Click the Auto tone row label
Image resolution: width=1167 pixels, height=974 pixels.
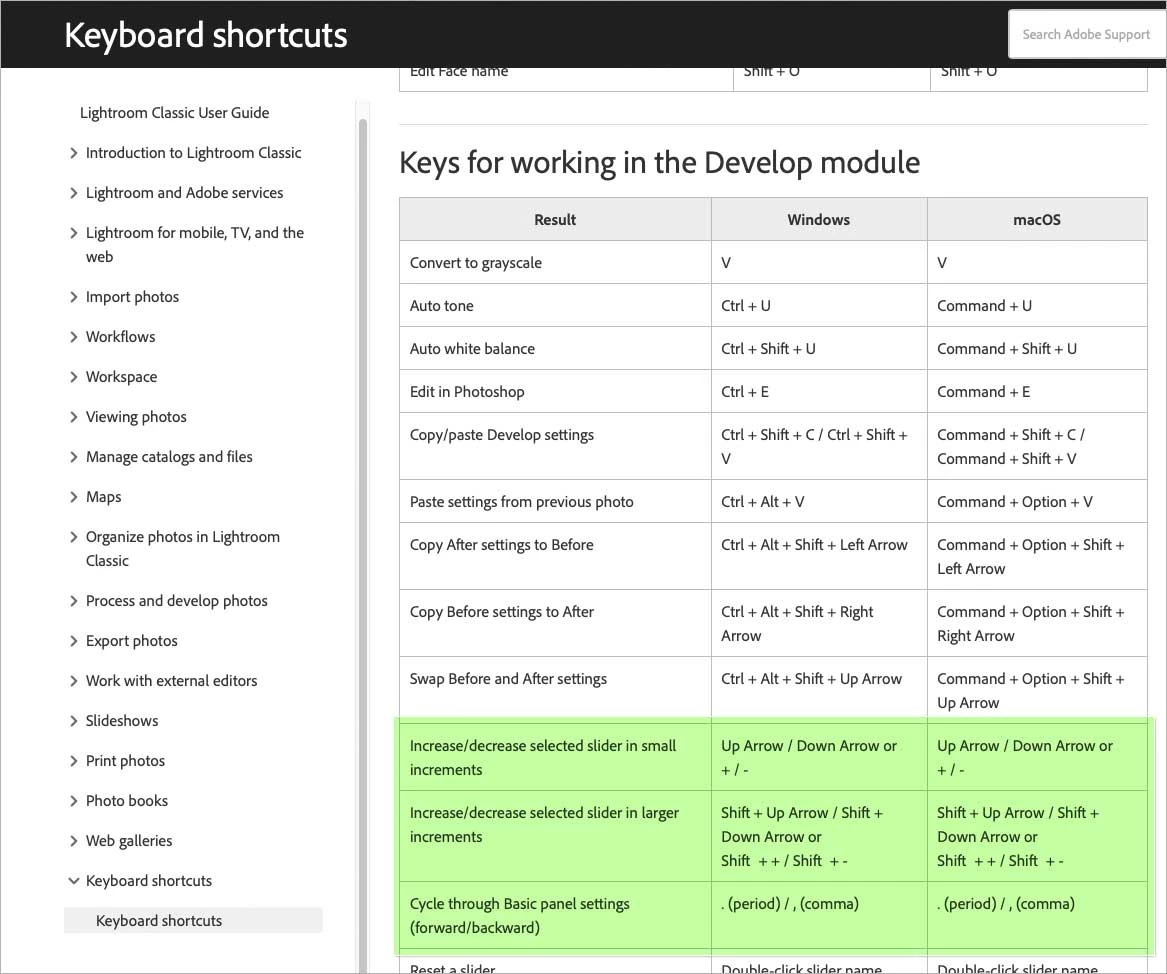point(441,306)
